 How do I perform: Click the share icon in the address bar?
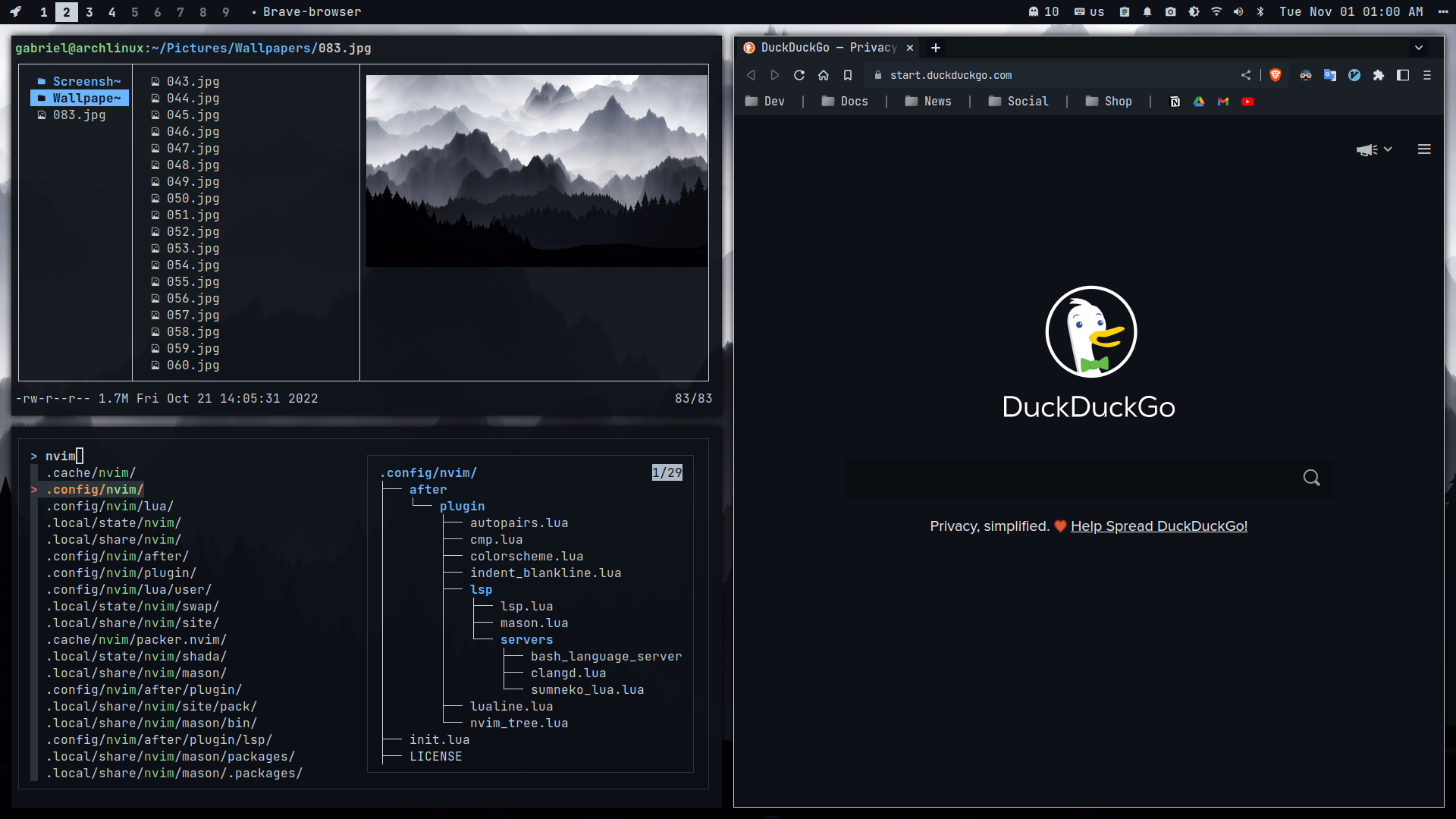pos(1246,75)
